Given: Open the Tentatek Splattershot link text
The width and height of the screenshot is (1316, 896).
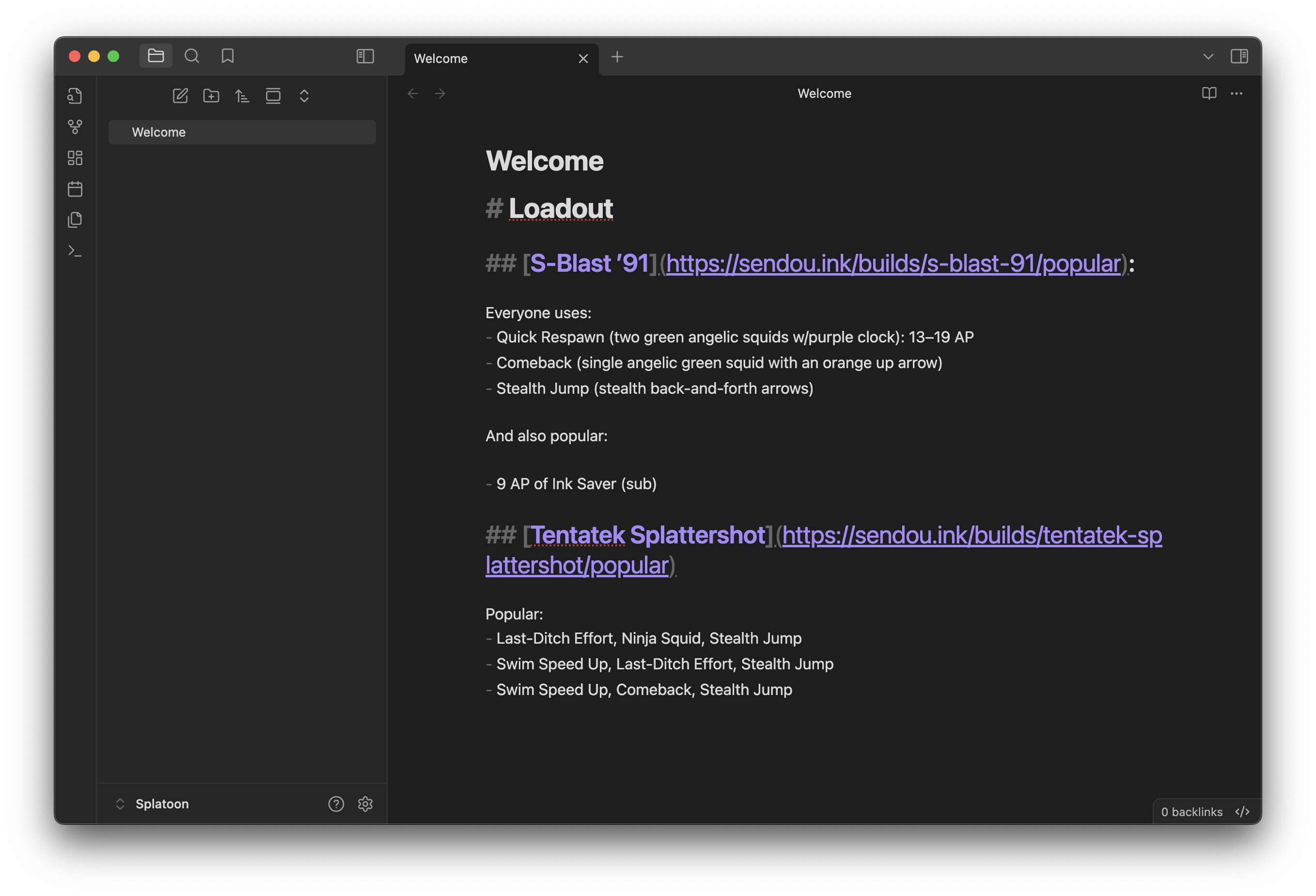Looking at the screenshot, I should pos(648,536).
